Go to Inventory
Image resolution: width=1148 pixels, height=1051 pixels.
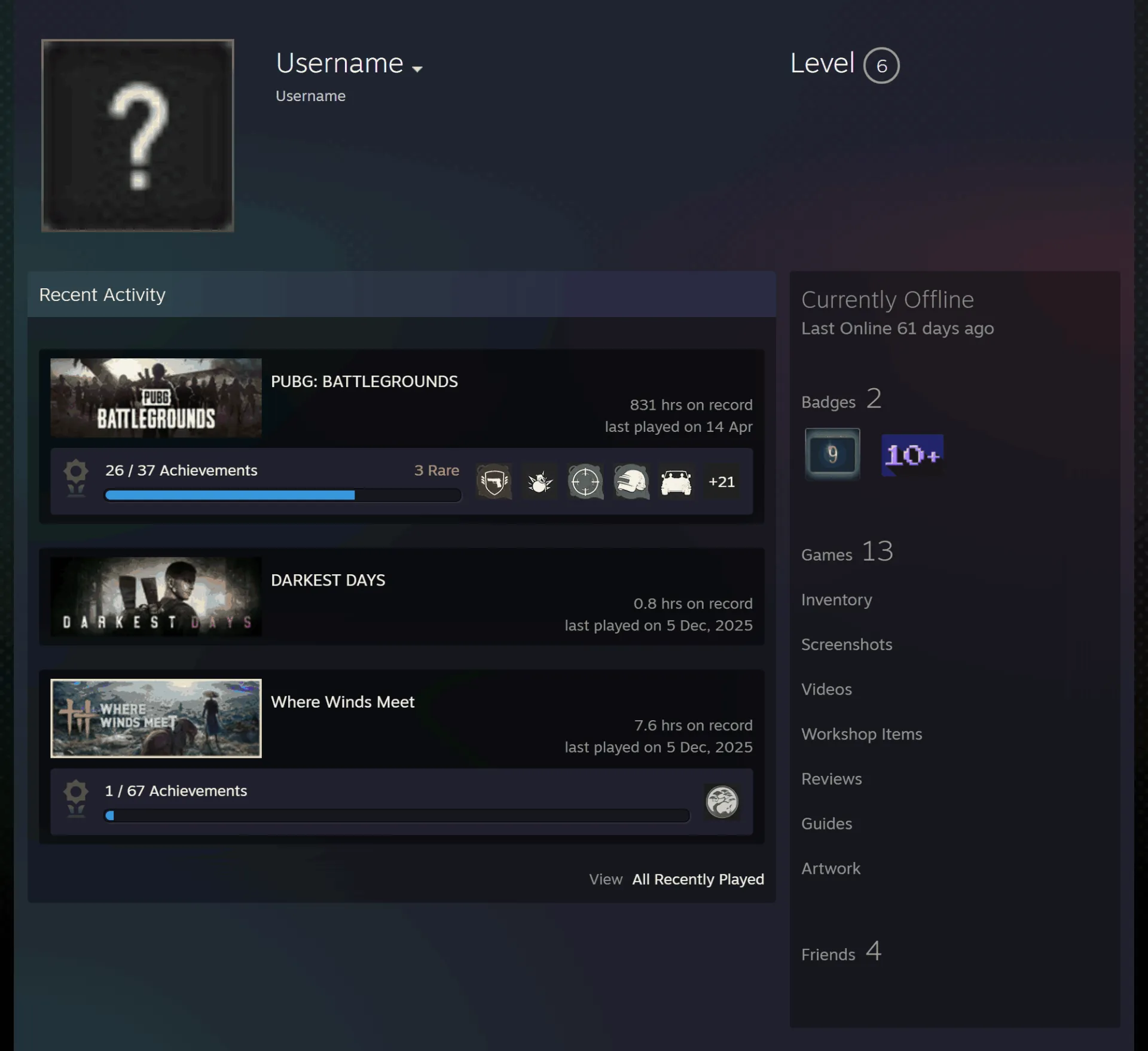coord(836,599)
